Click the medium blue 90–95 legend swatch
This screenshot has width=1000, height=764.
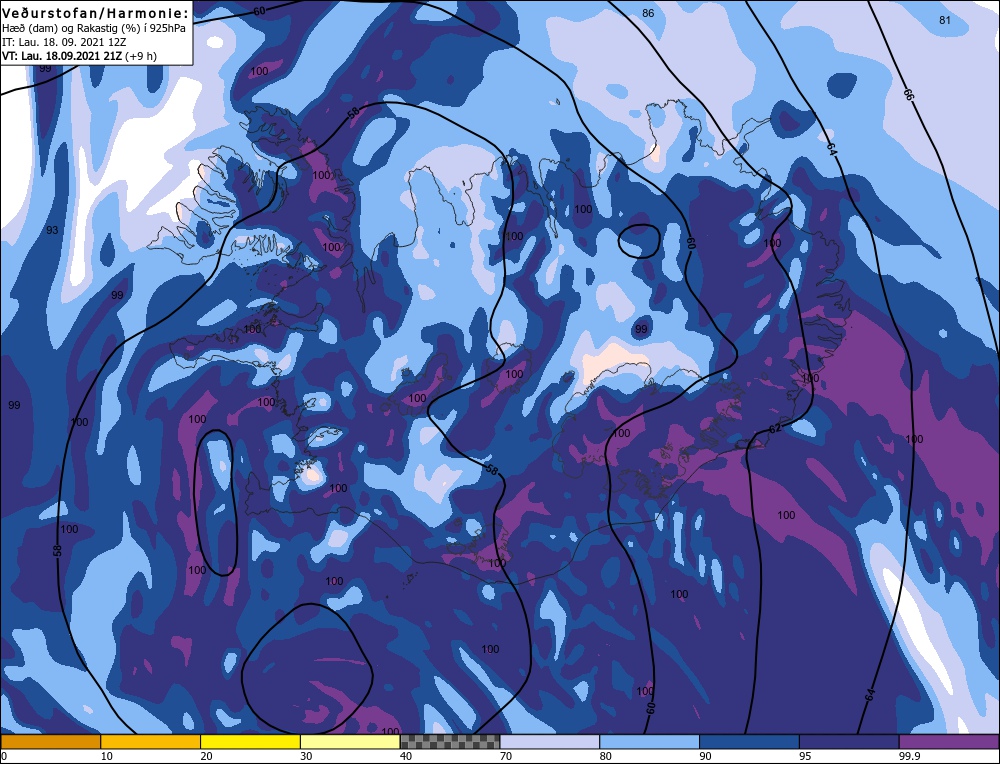click(x=749, y=741)
